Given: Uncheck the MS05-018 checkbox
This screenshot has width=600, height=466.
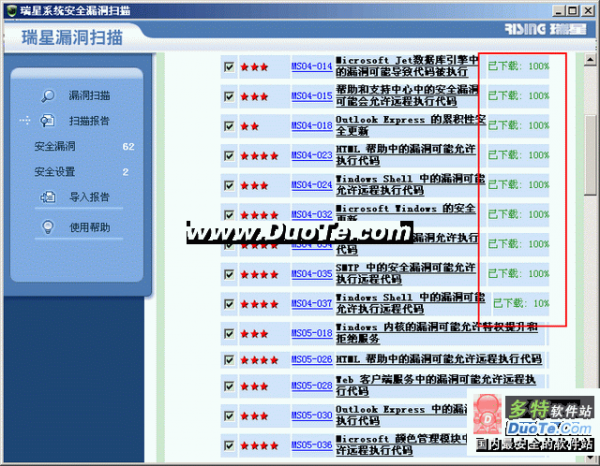Looking at the screenshot, I should tap(229, 334).
